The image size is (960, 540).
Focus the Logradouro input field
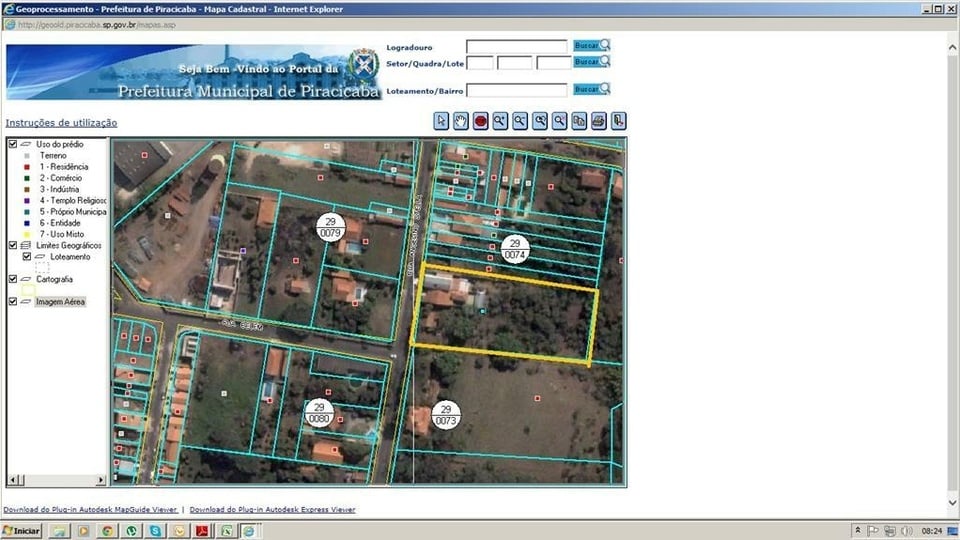[x=517, y=47]
